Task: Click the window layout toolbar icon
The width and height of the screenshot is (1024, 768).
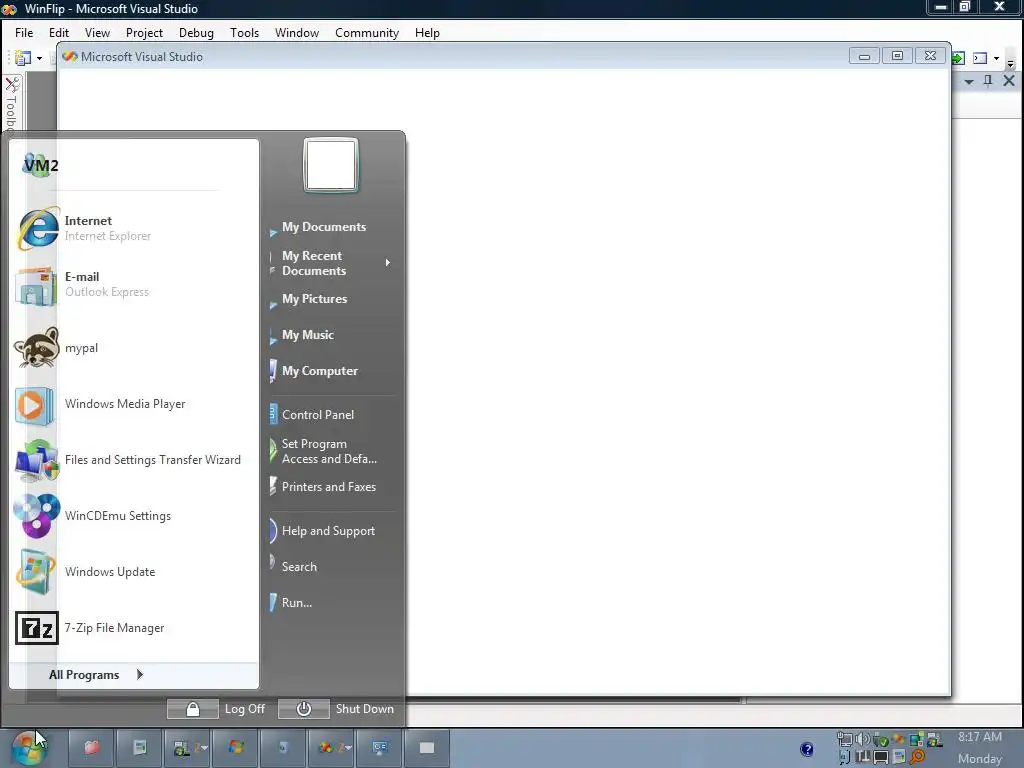Action: pyautogui.click(x=980, y=58)
